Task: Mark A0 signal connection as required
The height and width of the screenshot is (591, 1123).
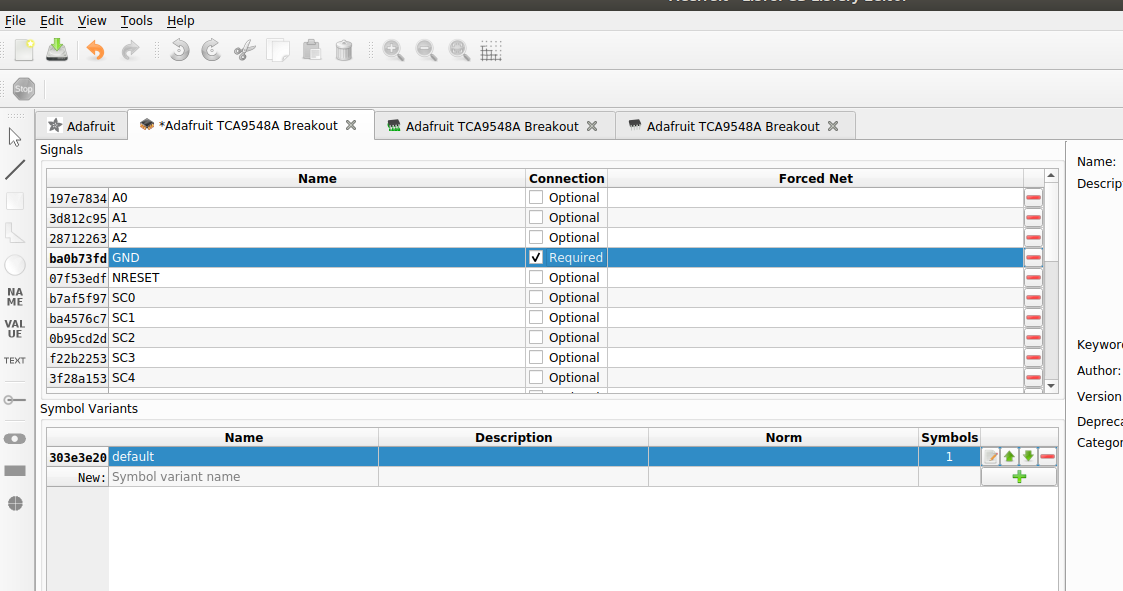Action: (535, 197)
